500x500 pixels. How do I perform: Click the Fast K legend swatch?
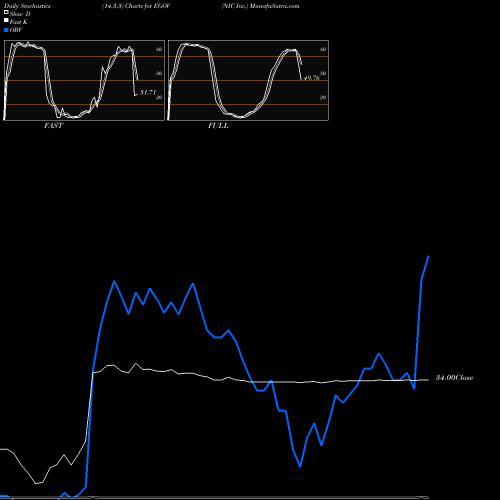point(6,21)
